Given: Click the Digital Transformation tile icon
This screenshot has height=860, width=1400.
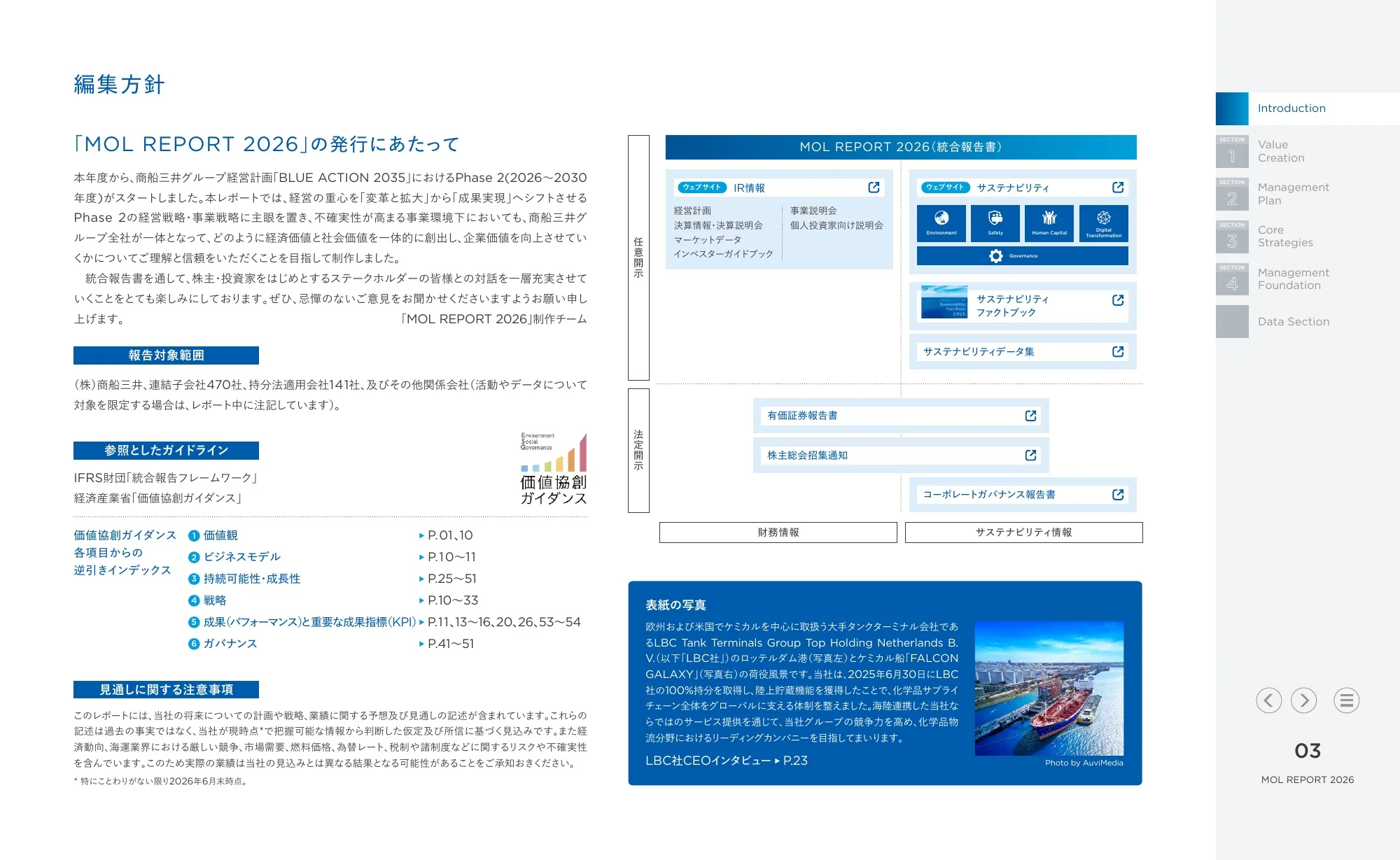Looking at the screenshot, I should tap(1104, 223).
